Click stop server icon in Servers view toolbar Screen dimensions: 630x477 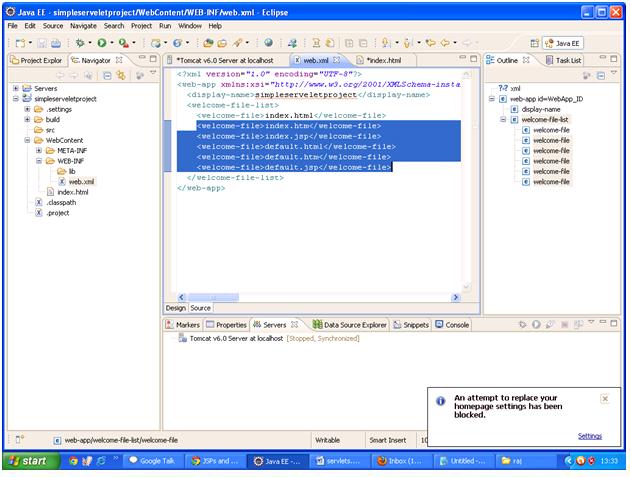pos(564,324)
